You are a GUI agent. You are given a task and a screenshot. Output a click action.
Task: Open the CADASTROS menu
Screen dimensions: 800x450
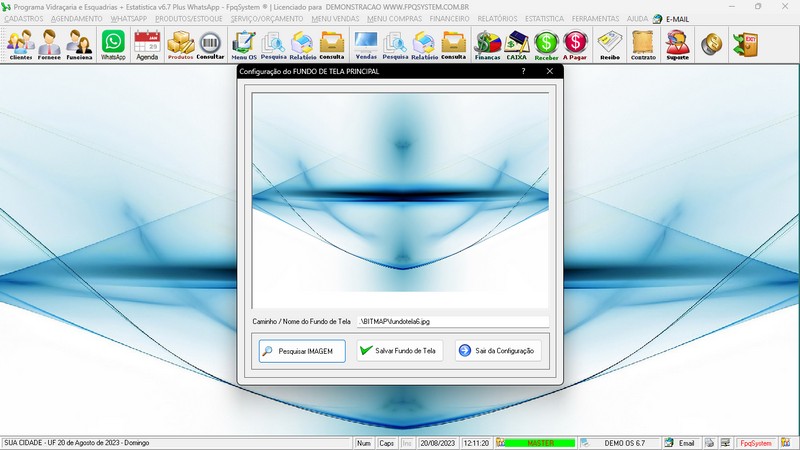click(24, 19)
